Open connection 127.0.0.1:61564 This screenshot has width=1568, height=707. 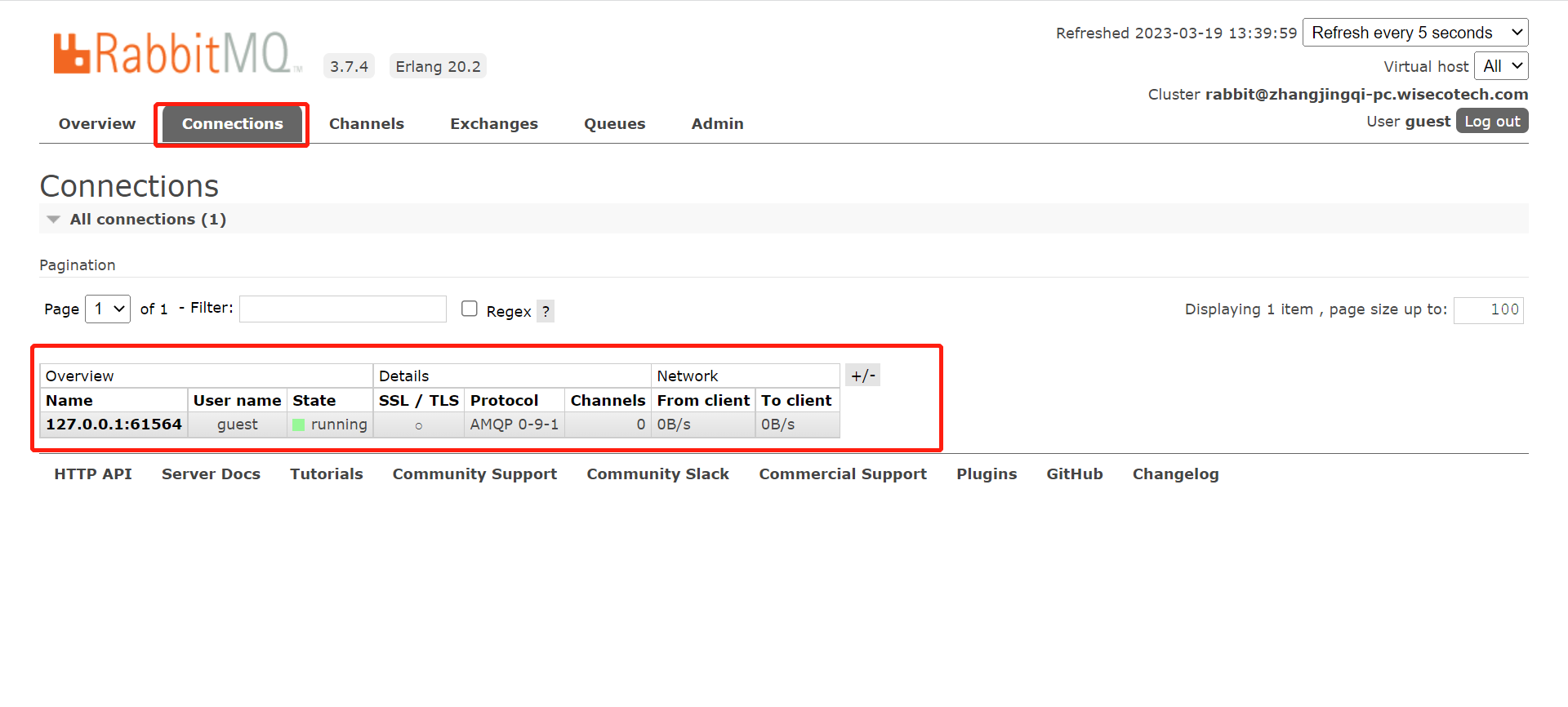(114, 425)
